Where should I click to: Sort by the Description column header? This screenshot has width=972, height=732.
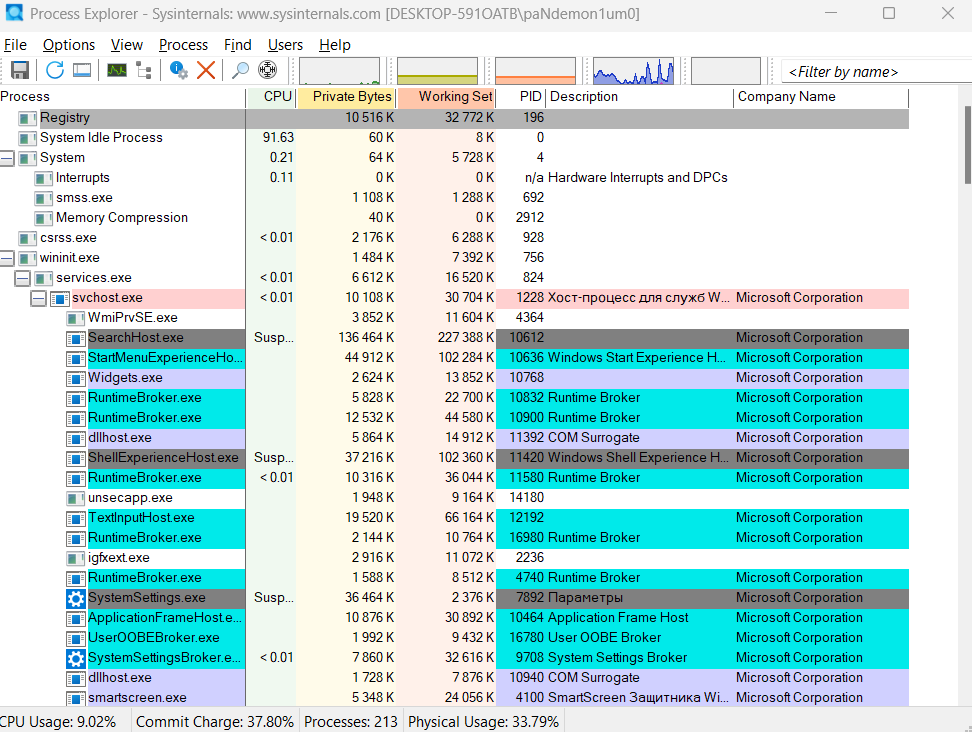coord(640,97)
